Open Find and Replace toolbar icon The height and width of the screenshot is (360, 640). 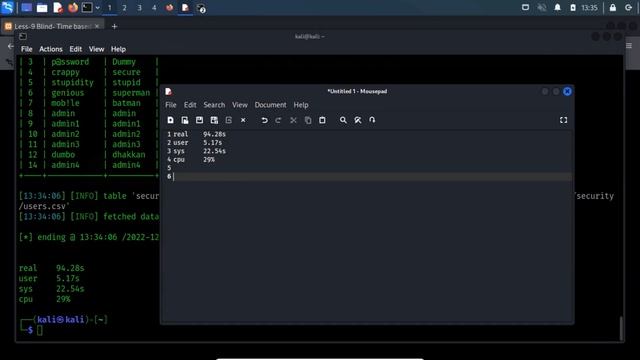coord(358,120)
